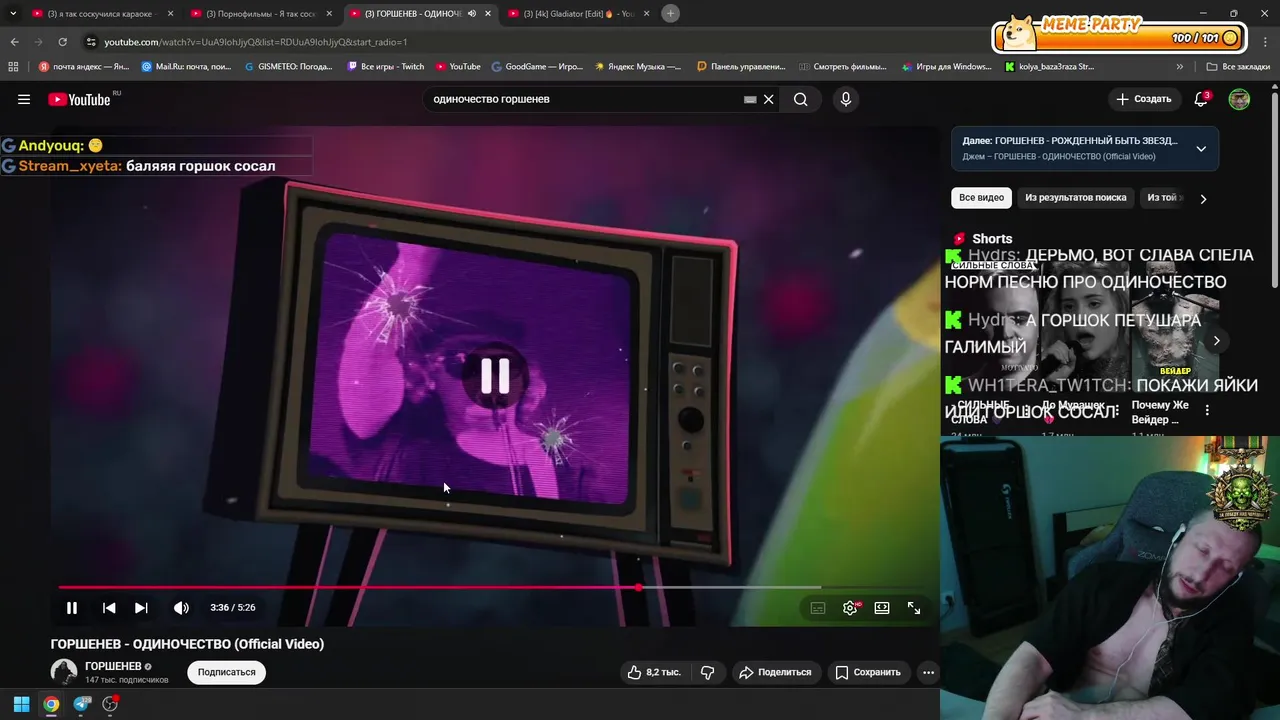Click the large pause overlay in the video center
The width and height of the screenshot is (1280, 720).
(x=495, y=376)
